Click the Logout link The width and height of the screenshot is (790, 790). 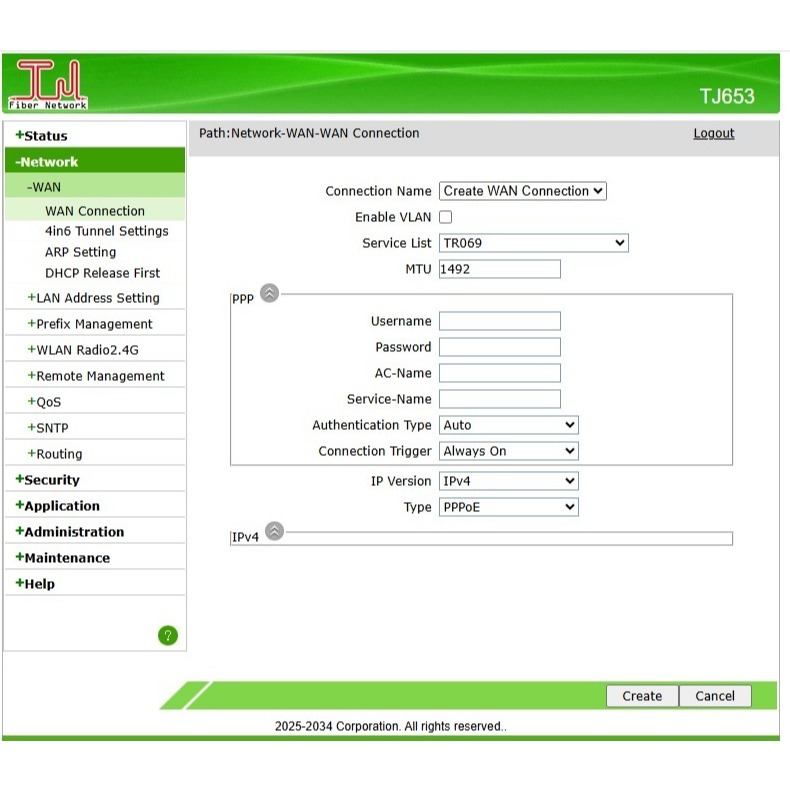tap(713, 133)
